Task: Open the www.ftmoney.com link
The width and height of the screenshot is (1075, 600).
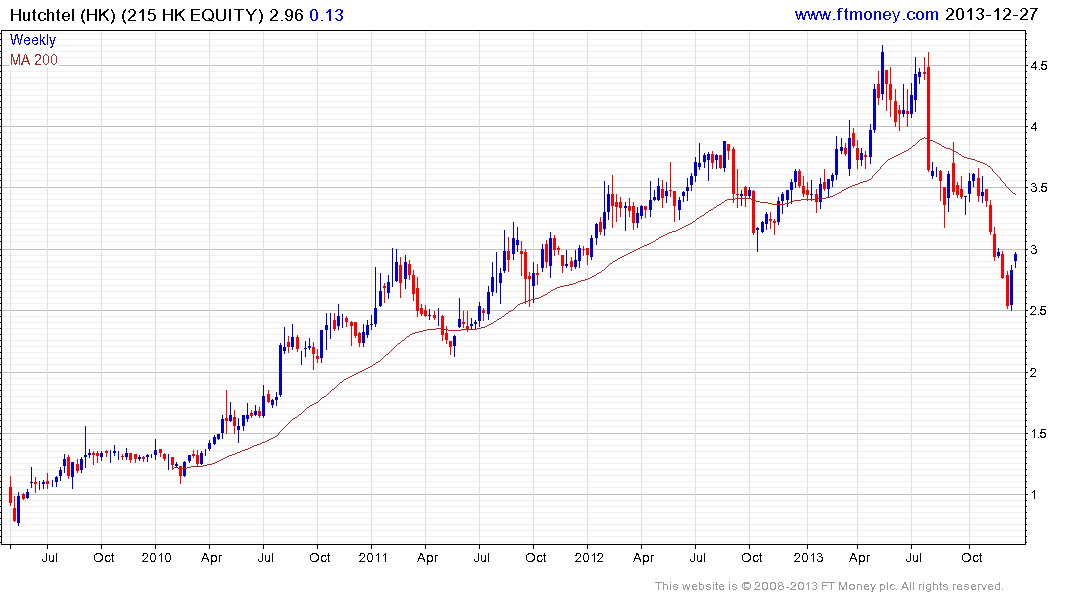Action: point(866,14)
